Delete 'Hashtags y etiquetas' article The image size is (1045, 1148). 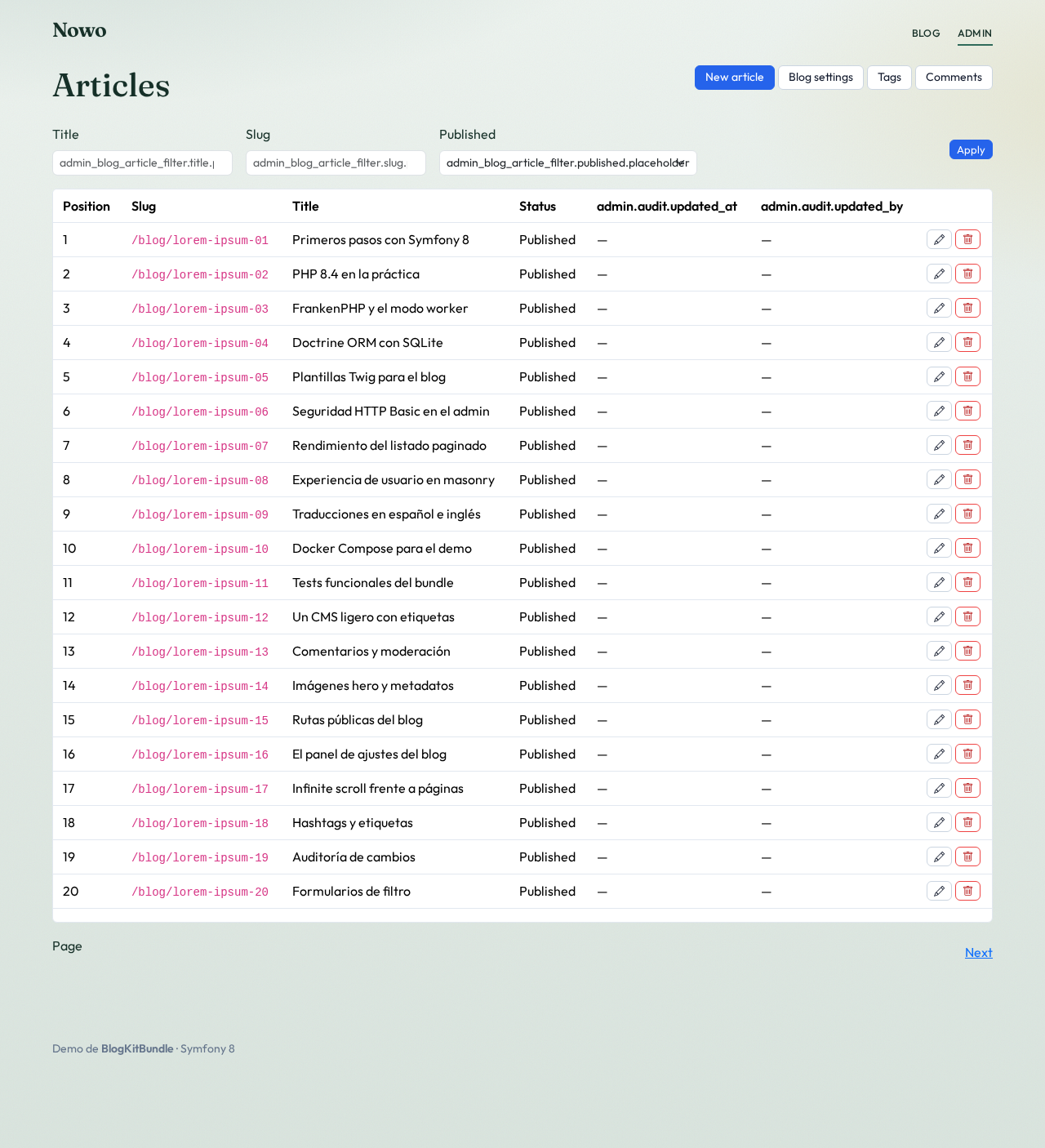(x=967, y=822)
